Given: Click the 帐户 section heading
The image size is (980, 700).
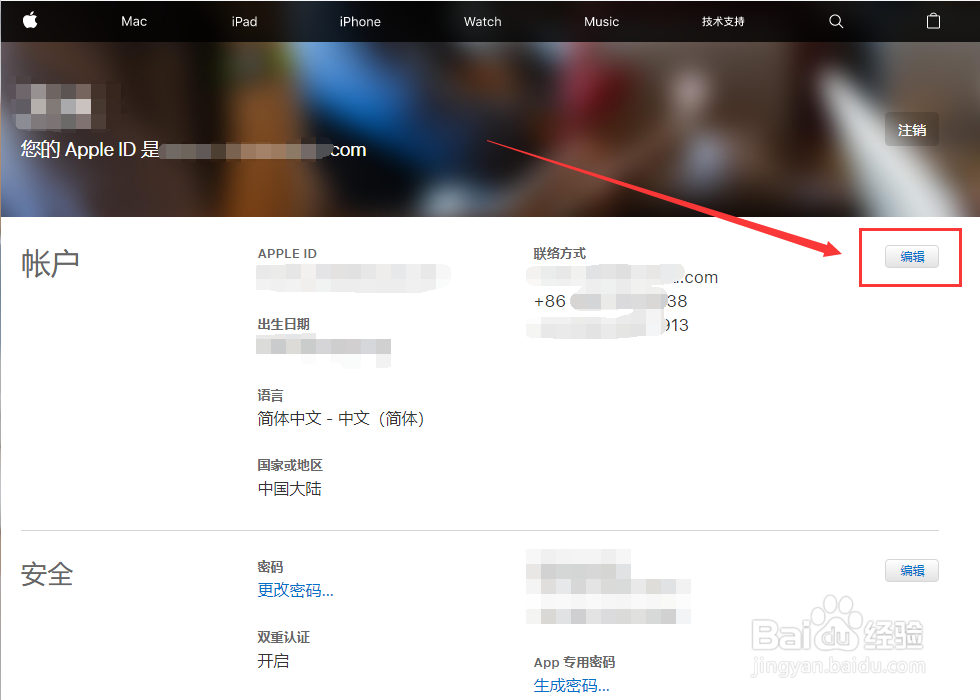Looking at the screenshot, I should coord(50,264).
